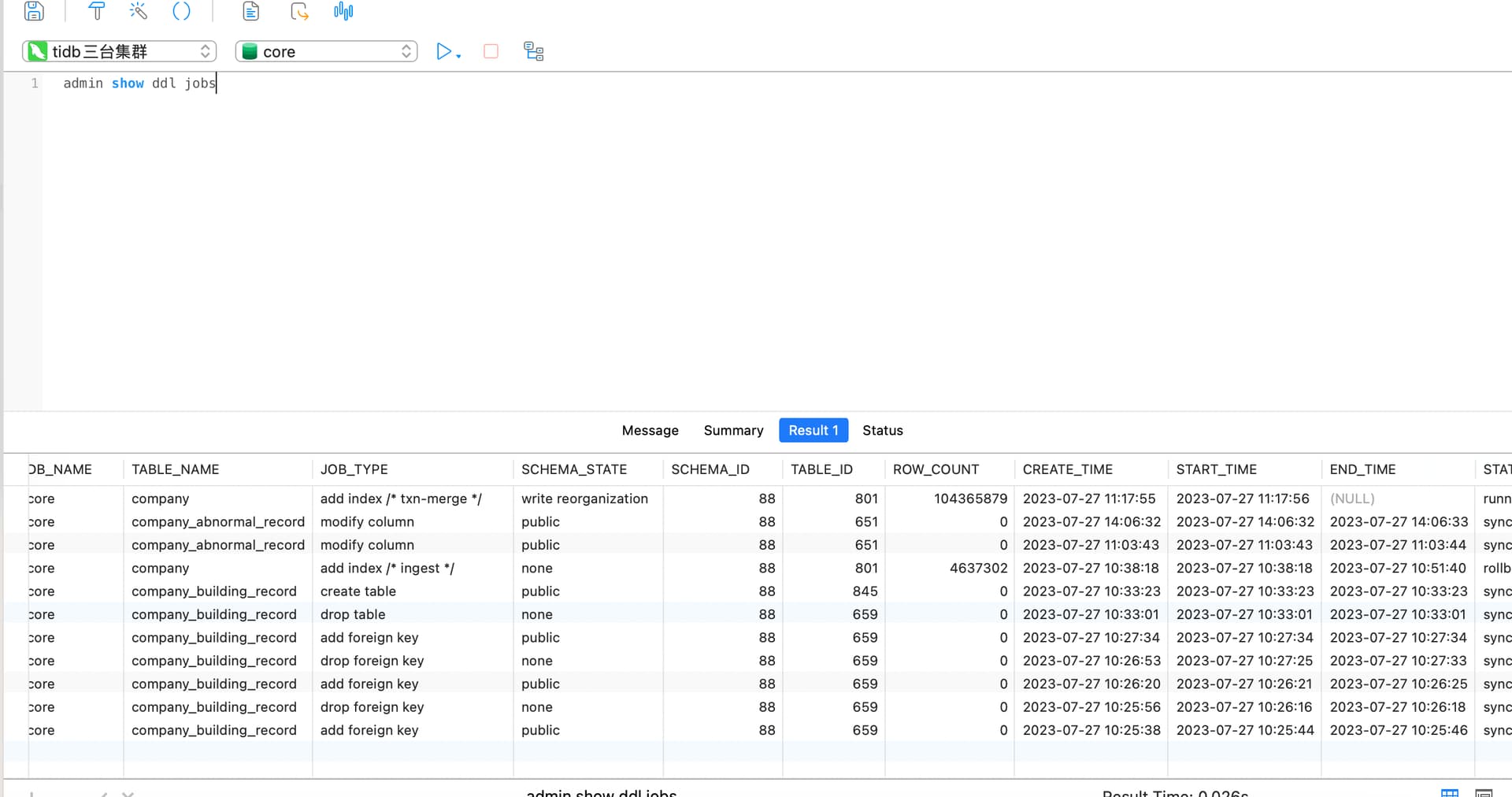Screen dimensions: 1512x797
Task: Open the tidb三台集群 connection dropdown
Action: pos(120,51)
